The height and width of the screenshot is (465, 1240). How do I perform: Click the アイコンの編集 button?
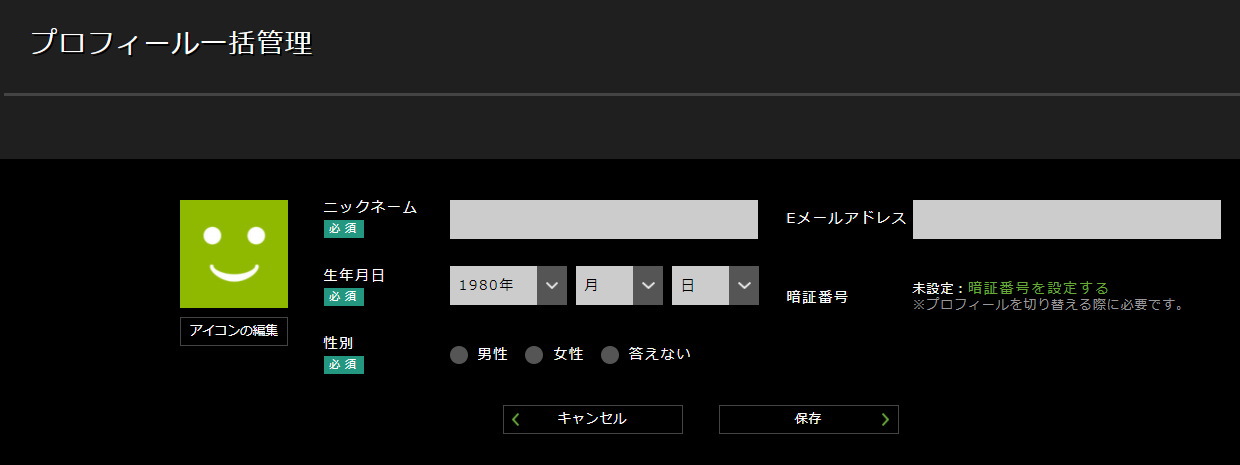(233, 331)
